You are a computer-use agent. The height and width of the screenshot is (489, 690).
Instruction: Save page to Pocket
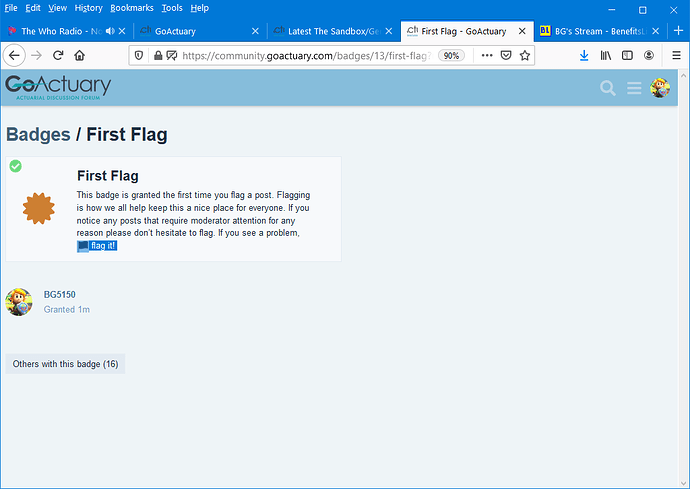click(506, 55)
